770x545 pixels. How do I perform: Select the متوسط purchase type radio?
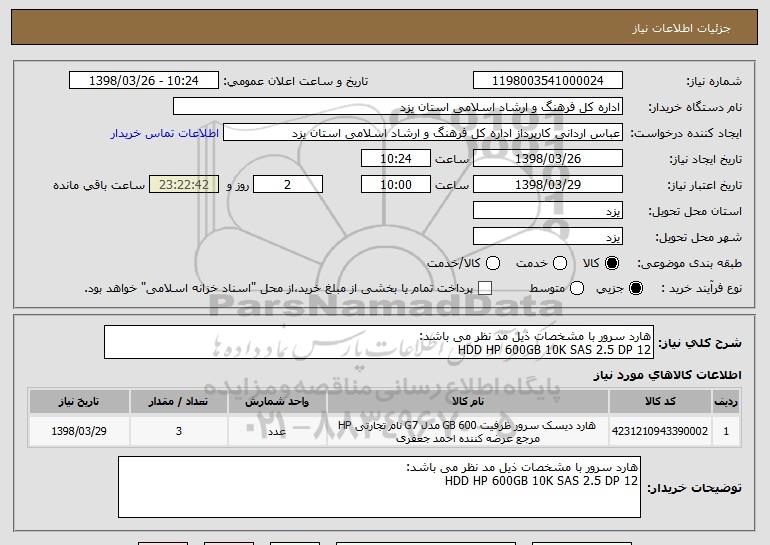pos(577,288)
